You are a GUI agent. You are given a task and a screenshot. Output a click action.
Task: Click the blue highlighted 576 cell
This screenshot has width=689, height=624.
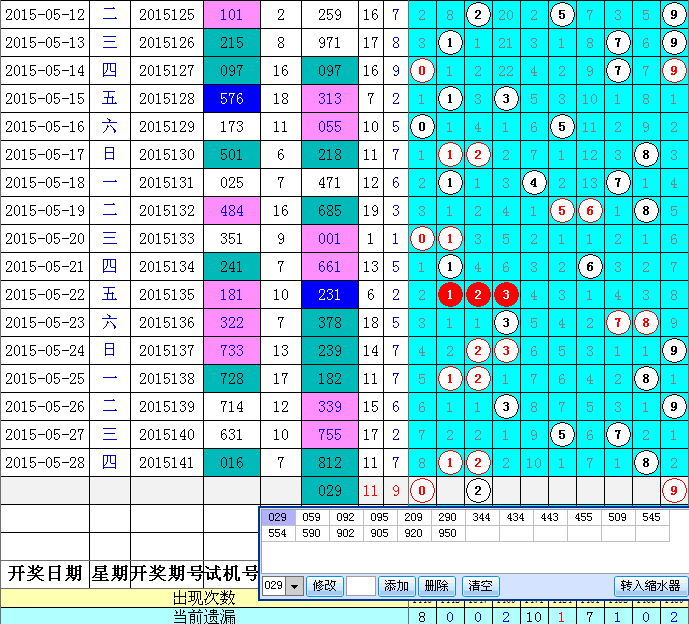(x=231, y=99)
